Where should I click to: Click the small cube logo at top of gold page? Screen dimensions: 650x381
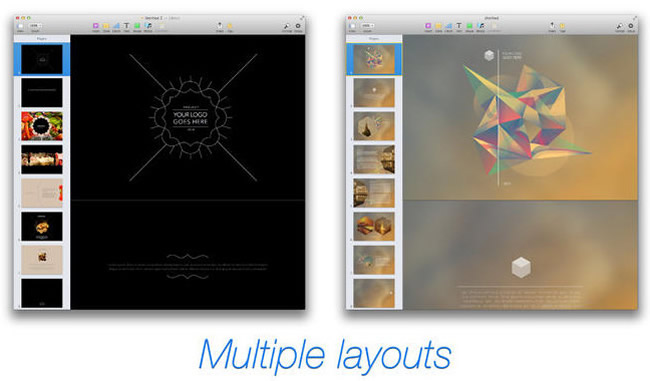coord(489,55)
